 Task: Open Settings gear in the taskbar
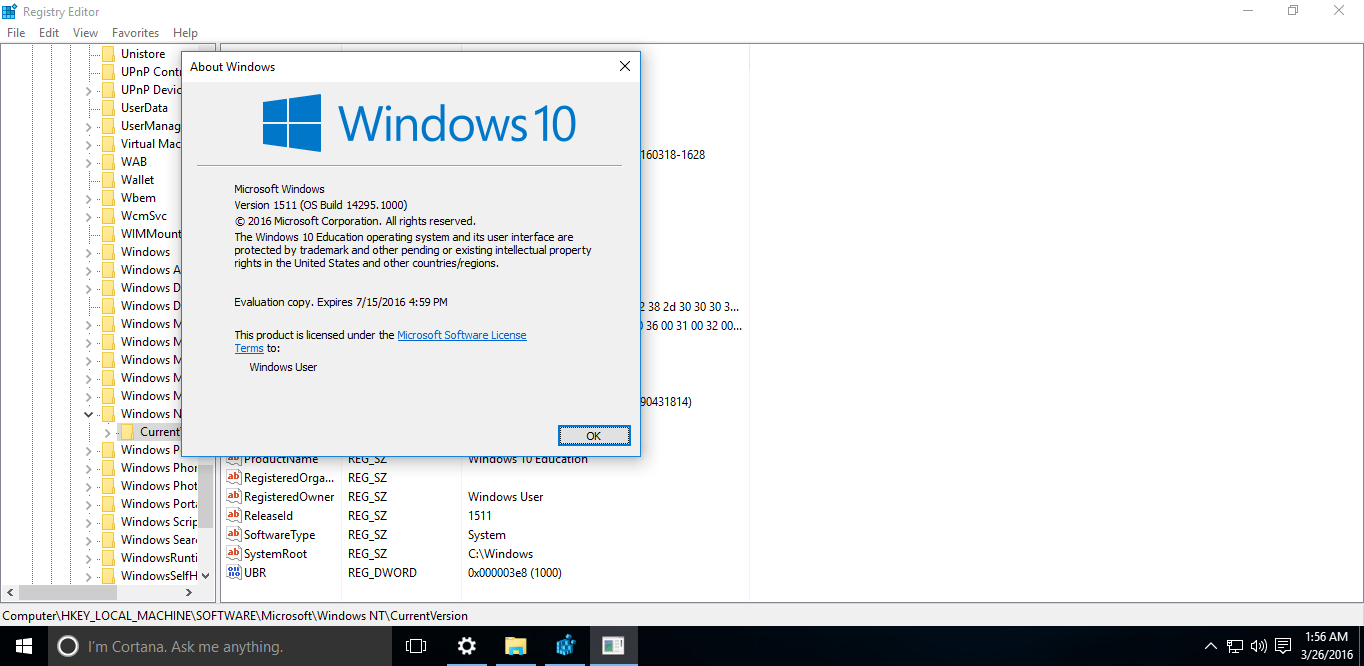[x=467, y=646]
